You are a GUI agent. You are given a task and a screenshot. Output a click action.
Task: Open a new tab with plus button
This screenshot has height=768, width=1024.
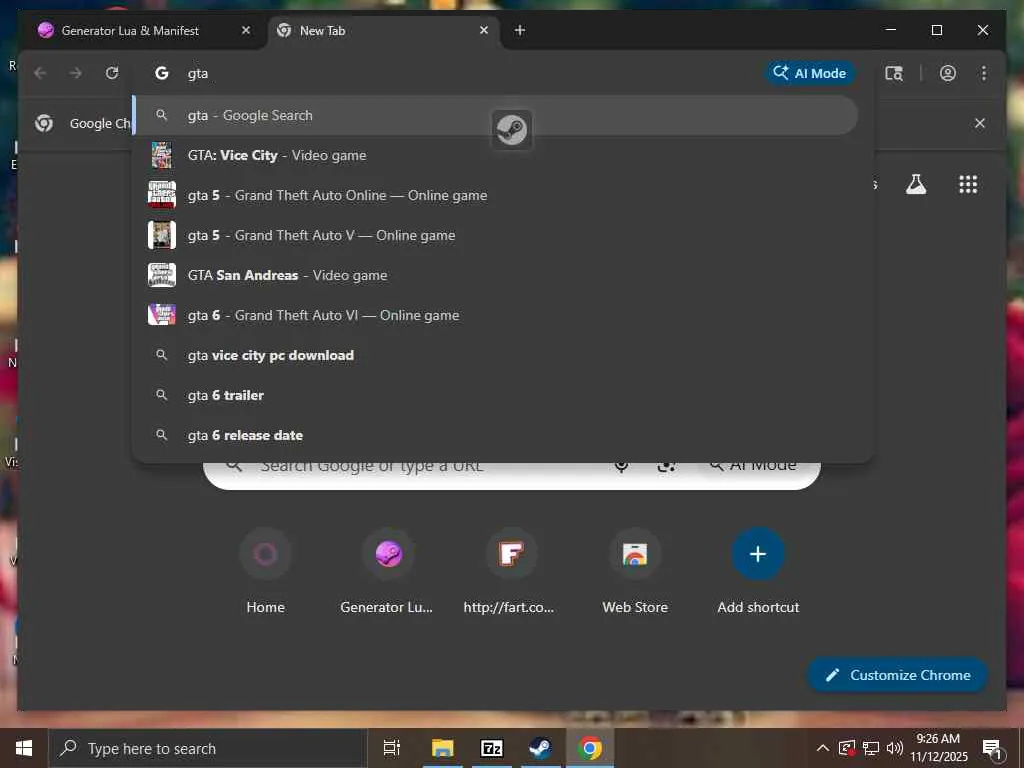tap(520, 30)
